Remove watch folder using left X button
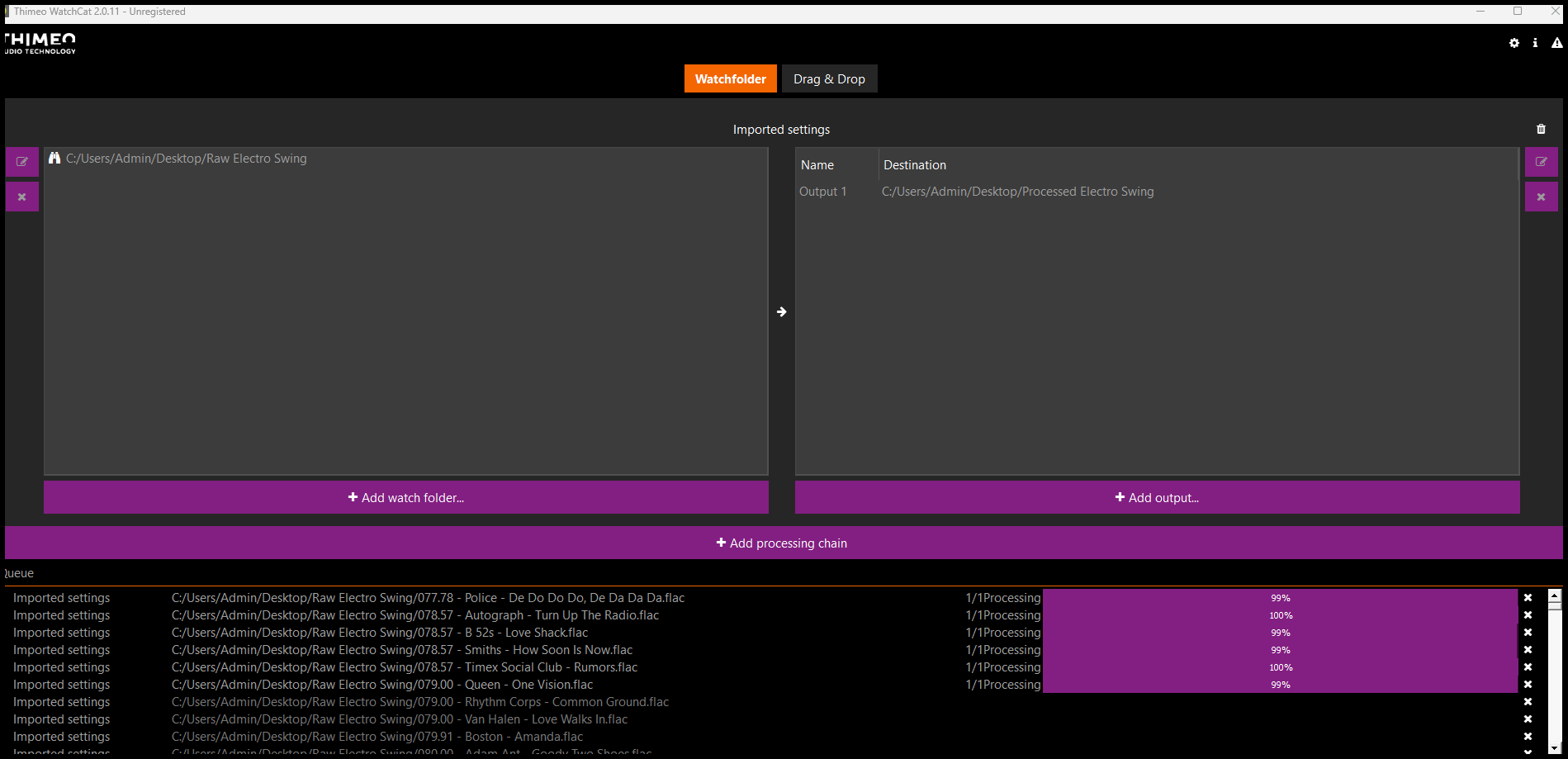Viewport: 1568px width, 759px height. (22, 197)
